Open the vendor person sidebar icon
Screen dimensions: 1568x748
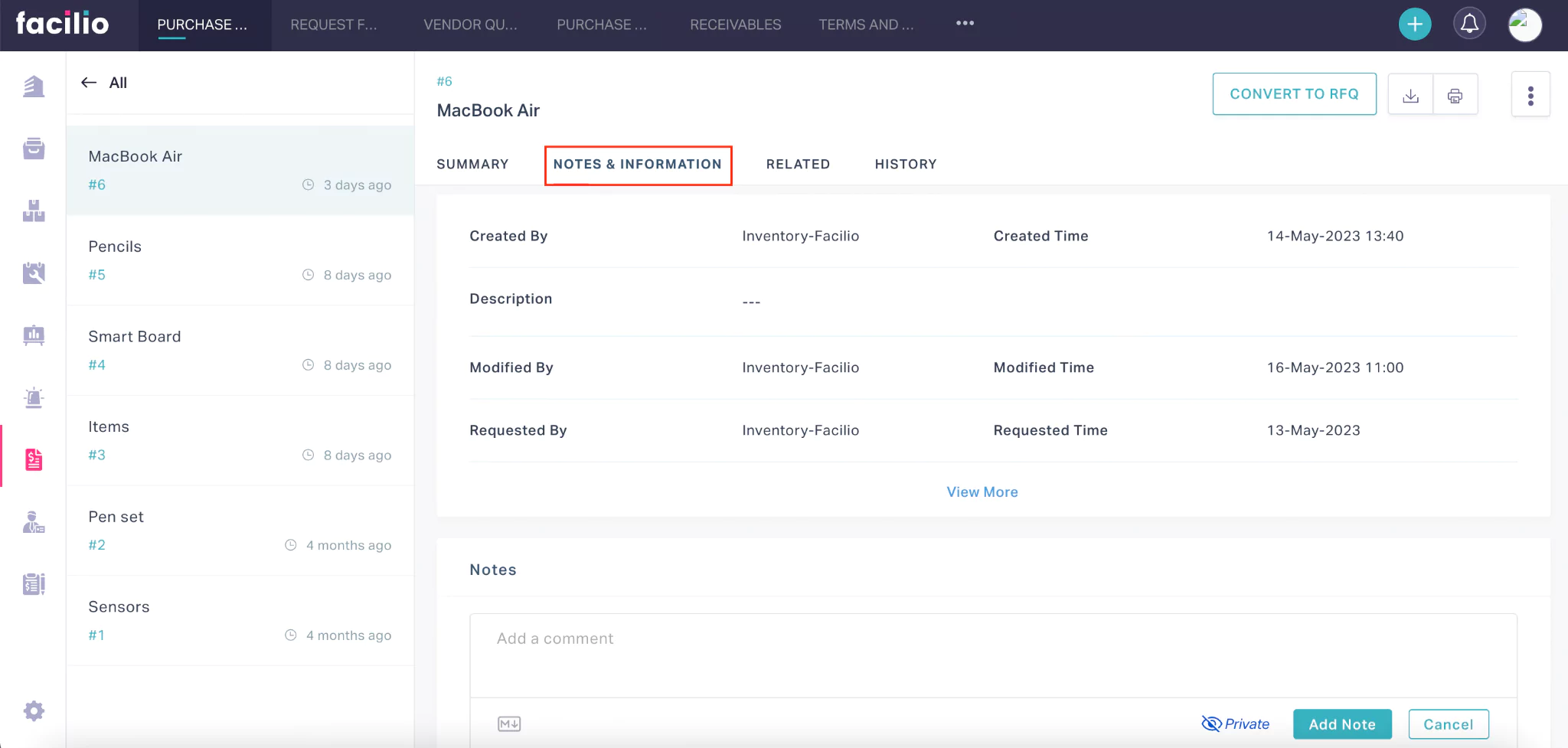click(34, 522)
